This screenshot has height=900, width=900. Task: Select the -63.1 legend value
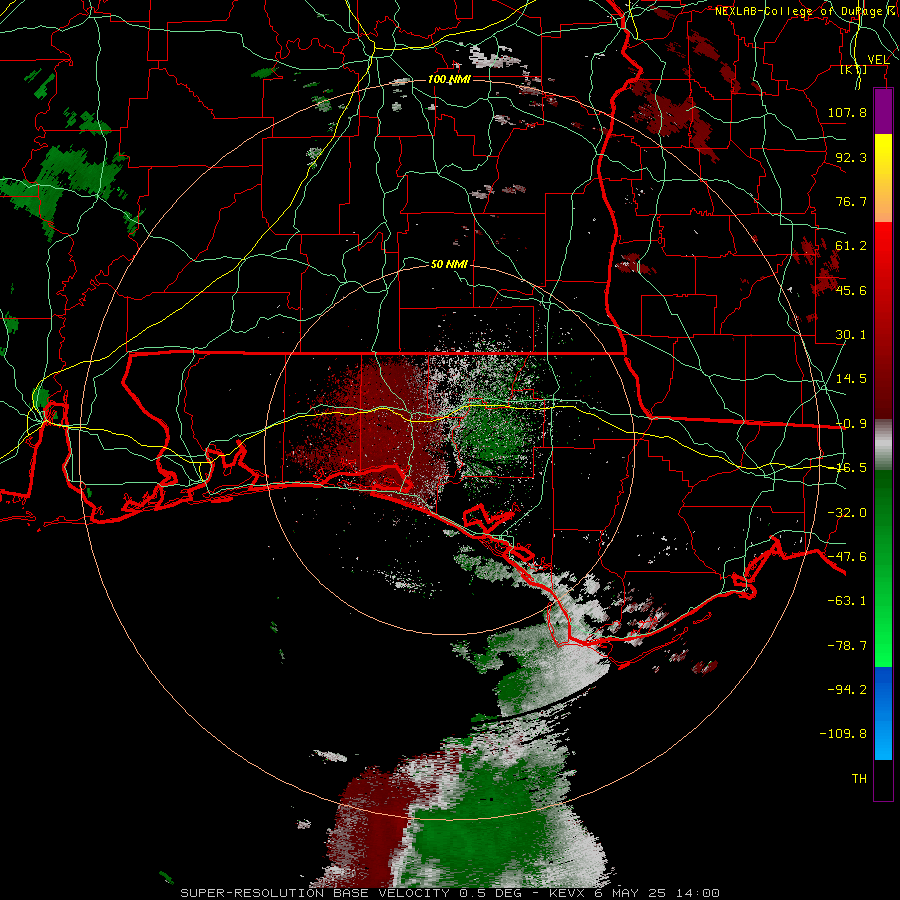(x=847, y=601)
